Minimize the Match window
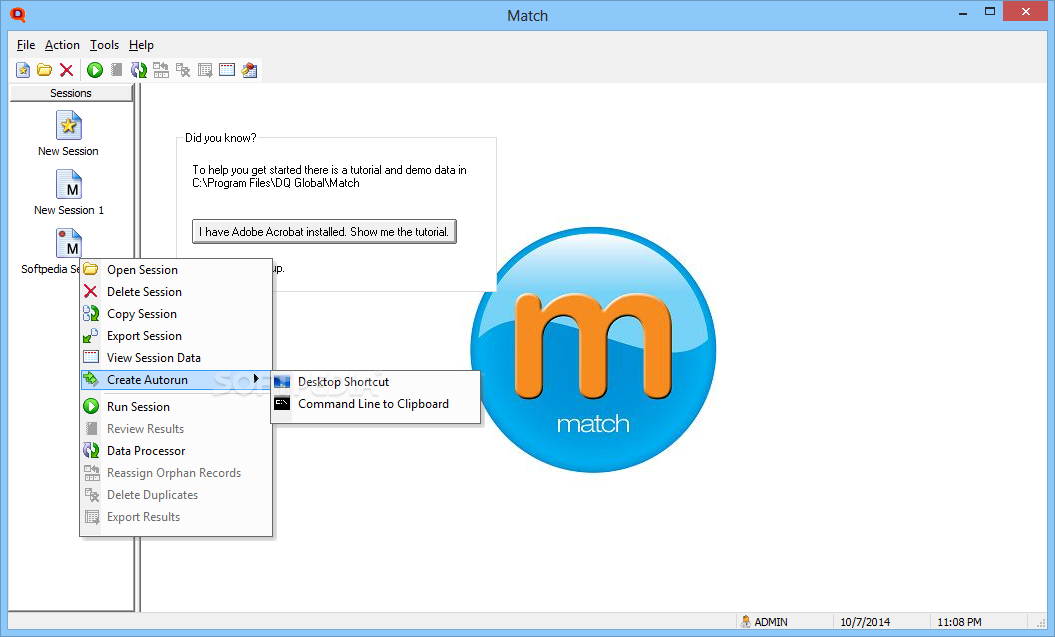Screen dimensions: 1055x637 coord(963,11)
